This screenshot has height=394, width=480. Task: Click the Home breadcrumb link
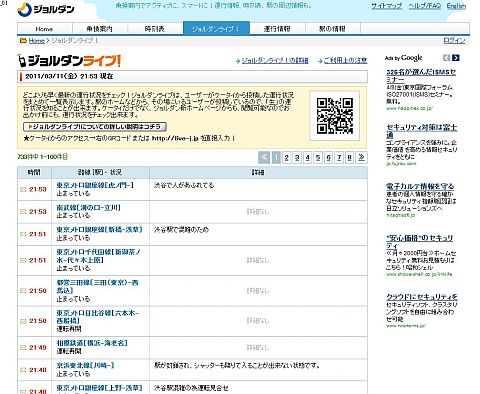point(37,41)
